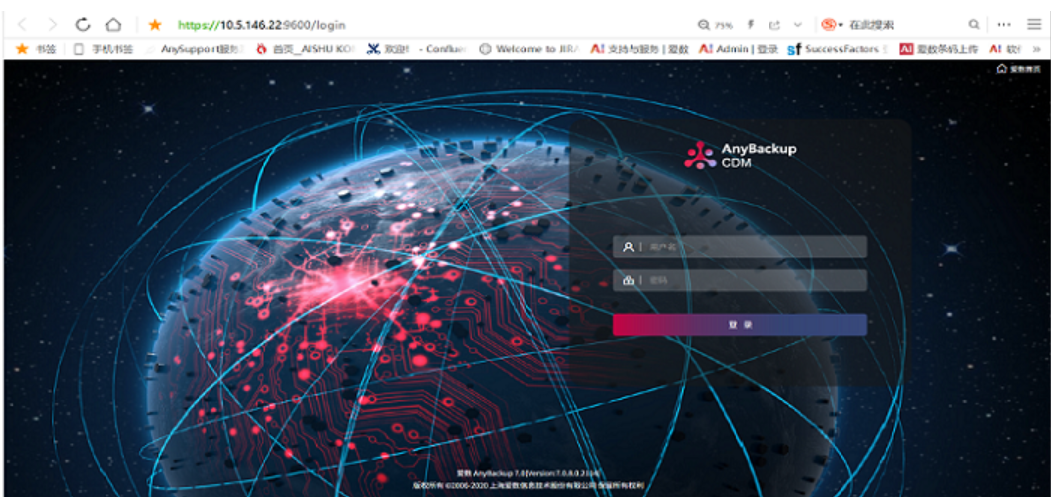This screenshot has width=1051, height=497.
Task: Click the lock icon in the password field
Action: pyautogui.click(x=628, y=280)
